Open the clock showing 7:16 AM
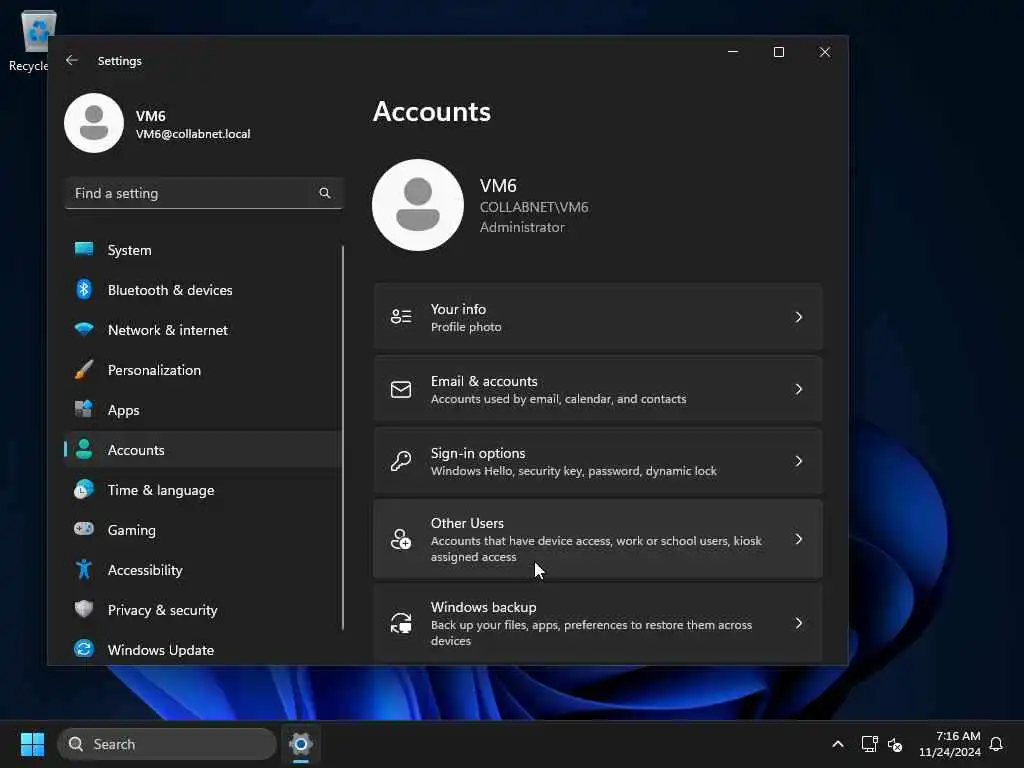Screen dimensions: 1024x768 pyautogui.click(x=950, y=744)
